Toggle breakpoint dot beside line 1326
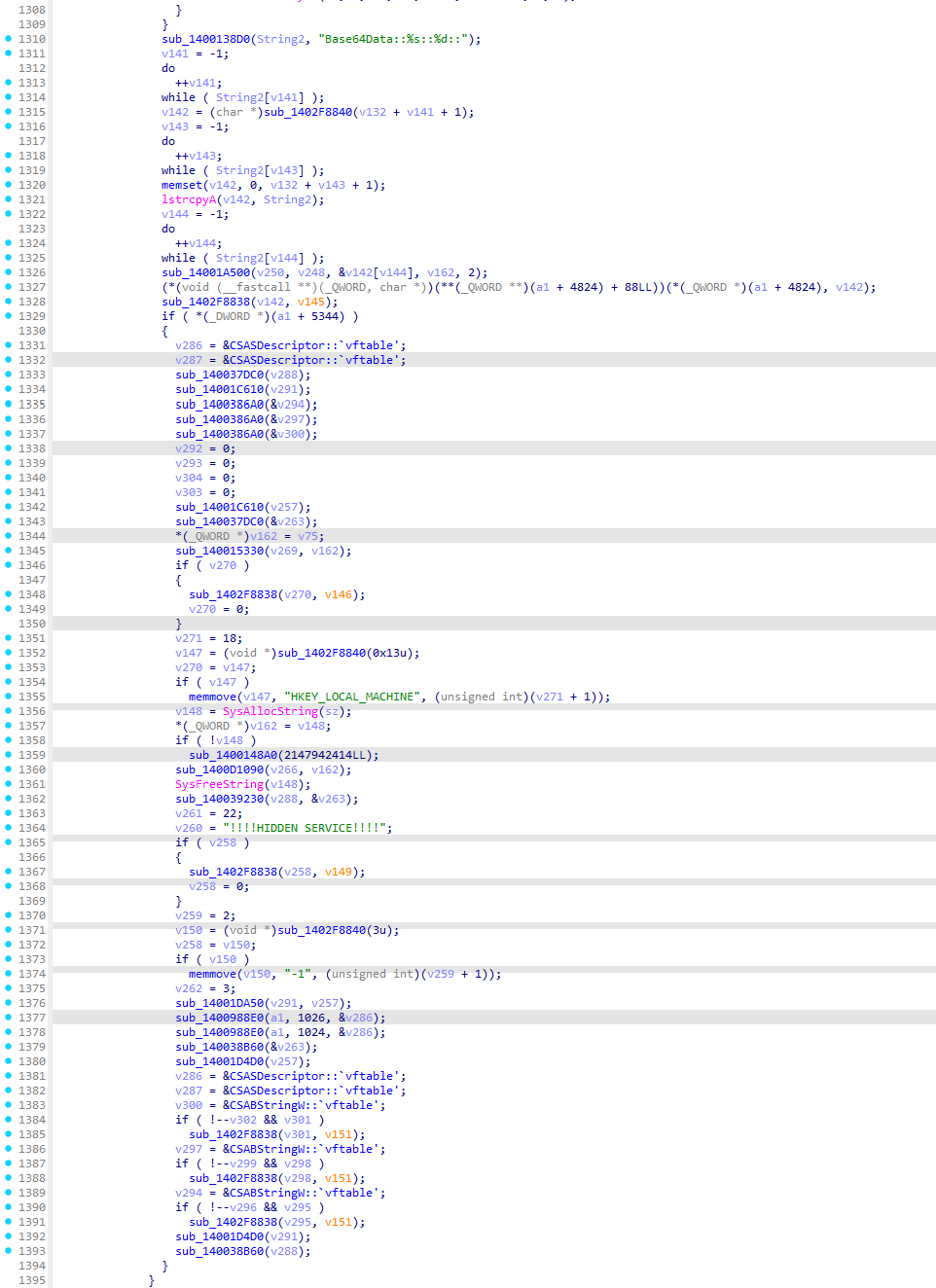Image resolution: width=936 pixels, height=1288 pixels. (x=9, y=272)
